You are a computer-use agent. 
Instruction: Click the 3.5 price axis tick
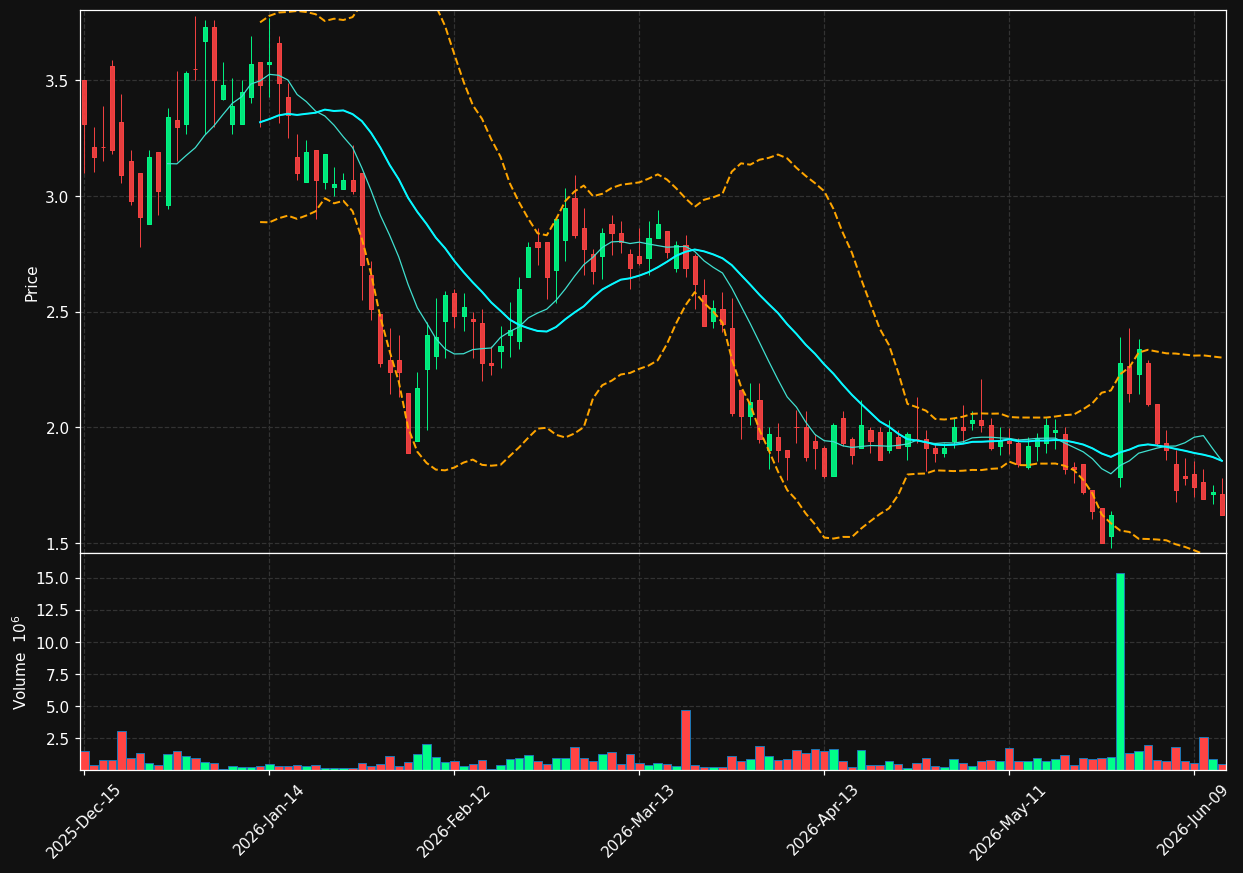pos(56,81)
